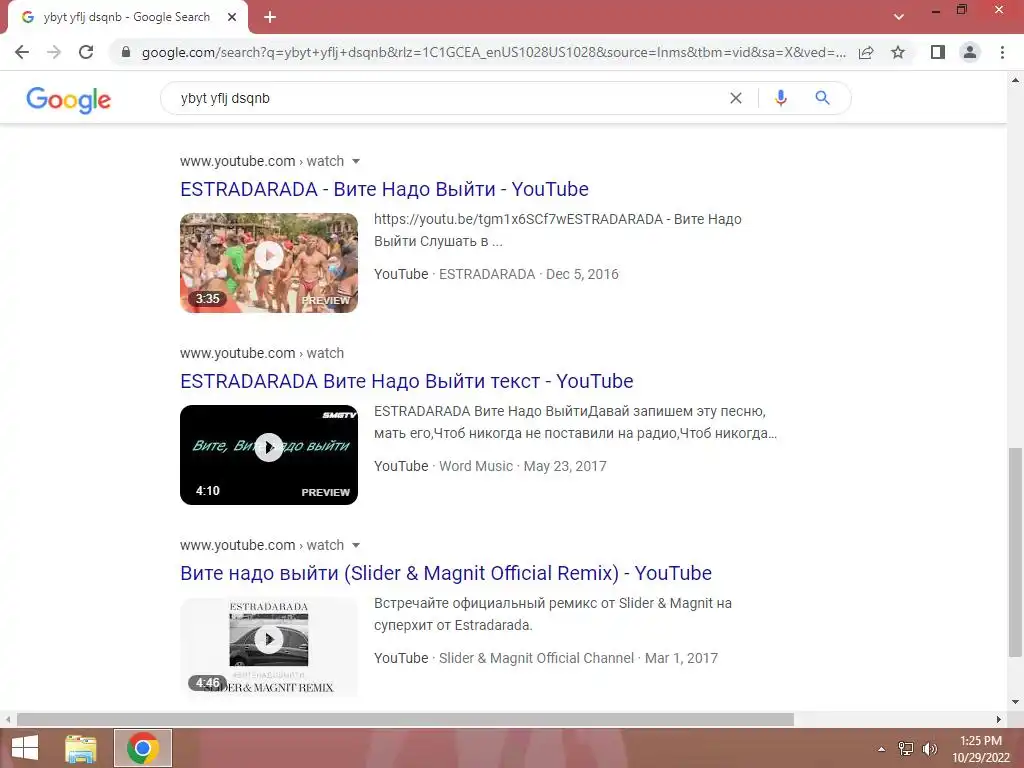View site info via the padlock icon
The image size is (1024, 768).
pos(126,52)
